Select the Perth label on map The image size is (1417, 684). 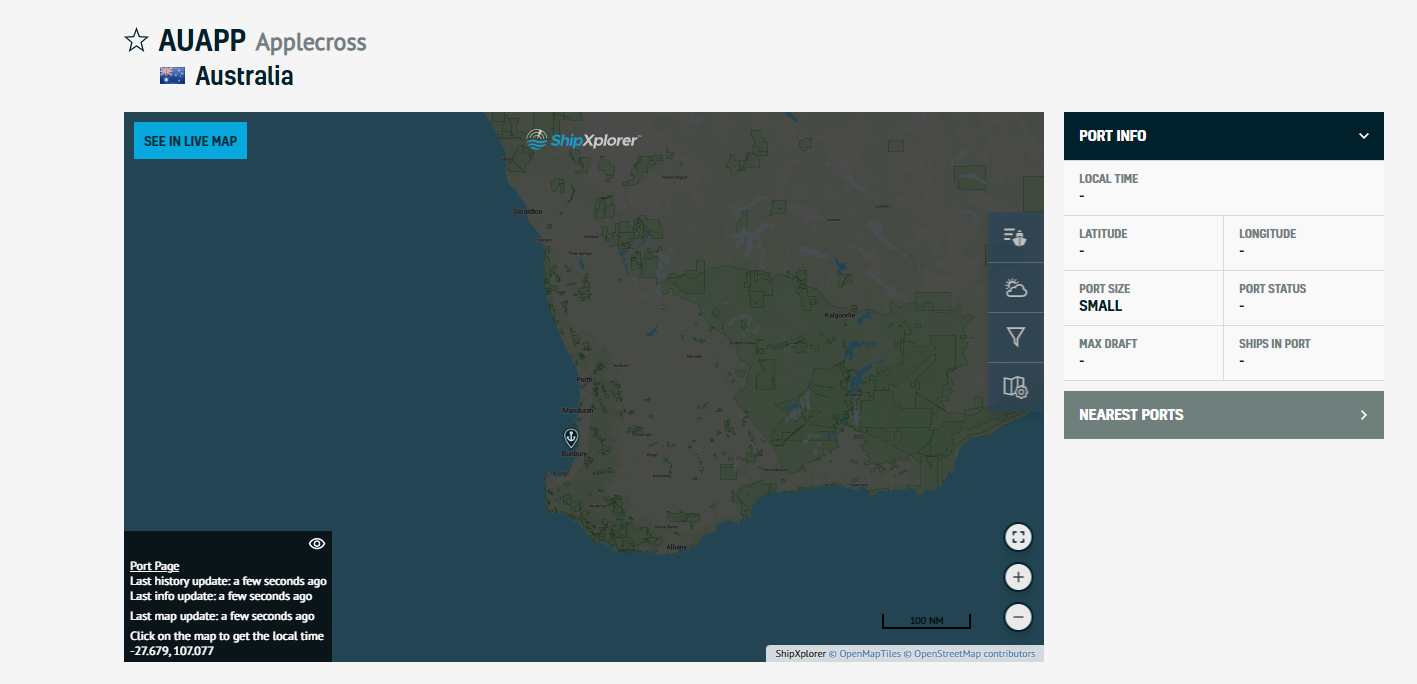[584, 380]
